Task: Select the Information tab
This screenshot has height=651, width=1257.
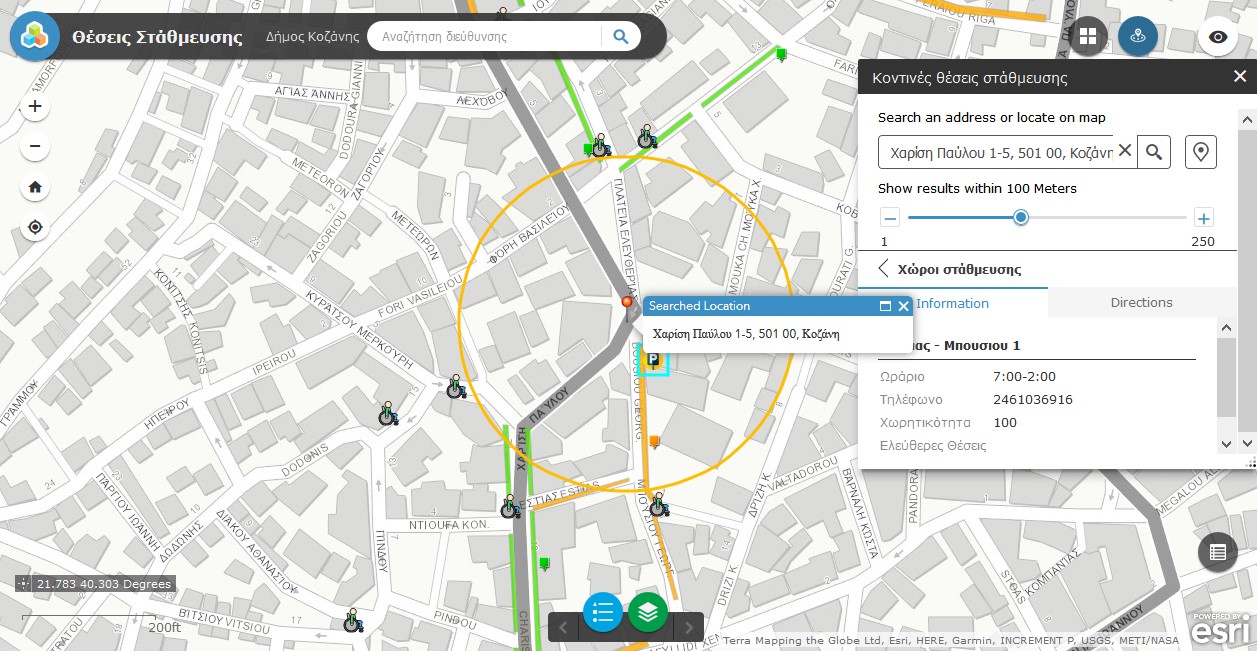Action: [952, 303]
